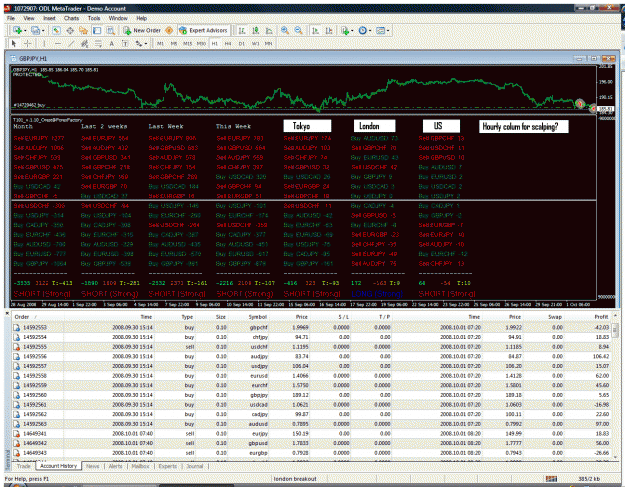
Task: Select the gbpusd order row 14649342
Action: 311,443
